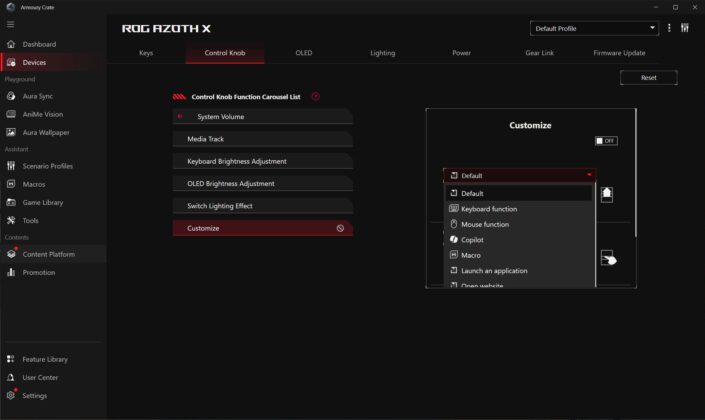The height and width of the screenshot is (420, 705).
Task: Open Dashboard label in sidebar
Action: pyautogui.click(x=39, y=44)
